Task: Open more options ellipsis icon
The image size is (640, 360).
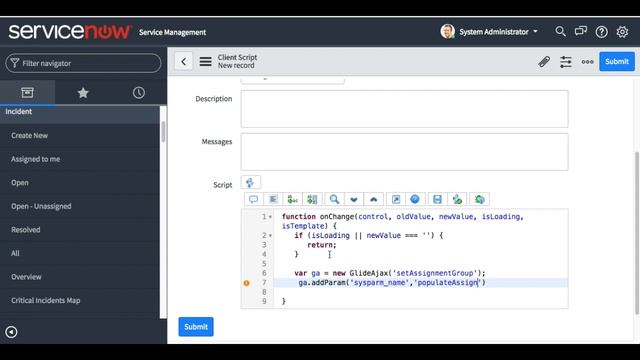Action: pyautogui.click(x=587, y=62)
